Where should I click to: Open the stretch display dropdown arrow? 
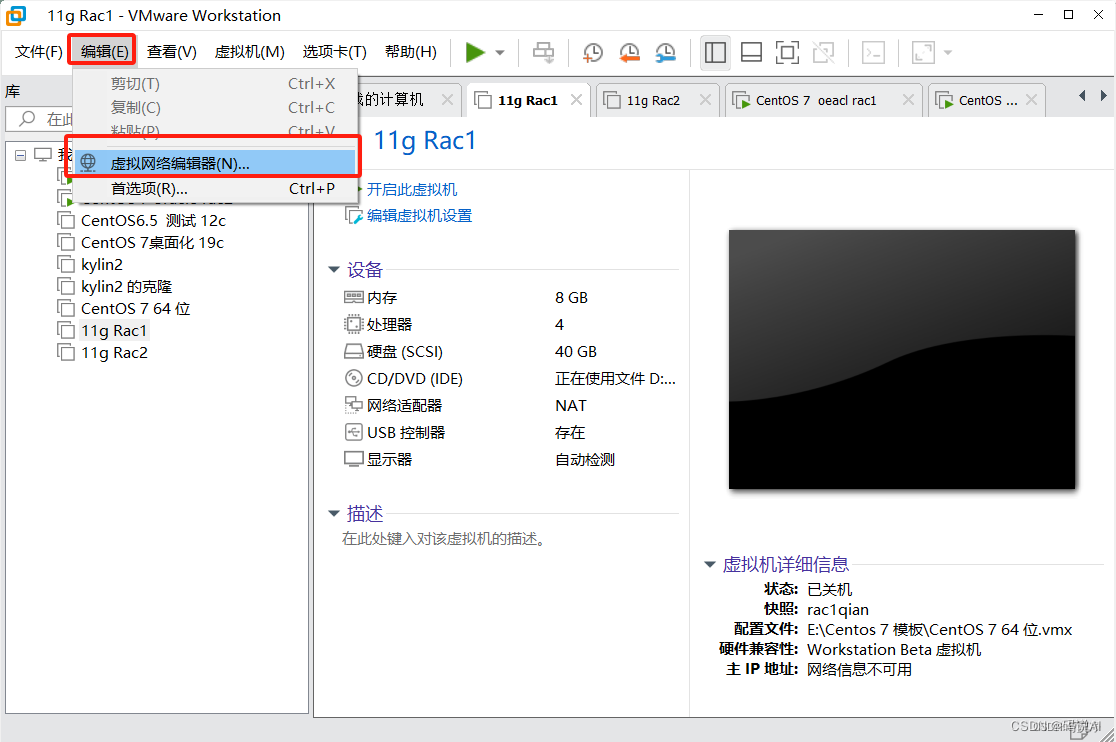pyautogui.click(x=947, y=53)
